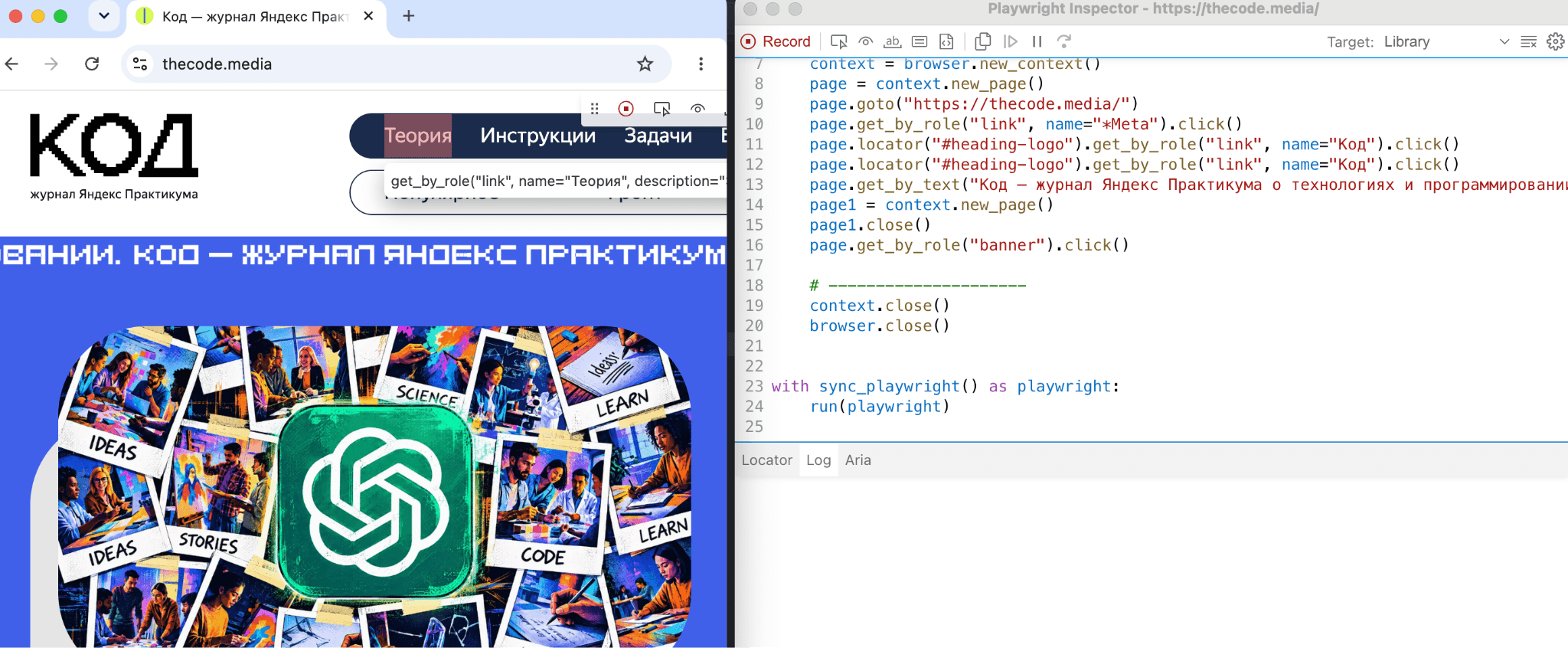Click code line with sync_playwright() as playwright
The image size is (1568, 648).
pyautogui.click(x=946, y=386)
